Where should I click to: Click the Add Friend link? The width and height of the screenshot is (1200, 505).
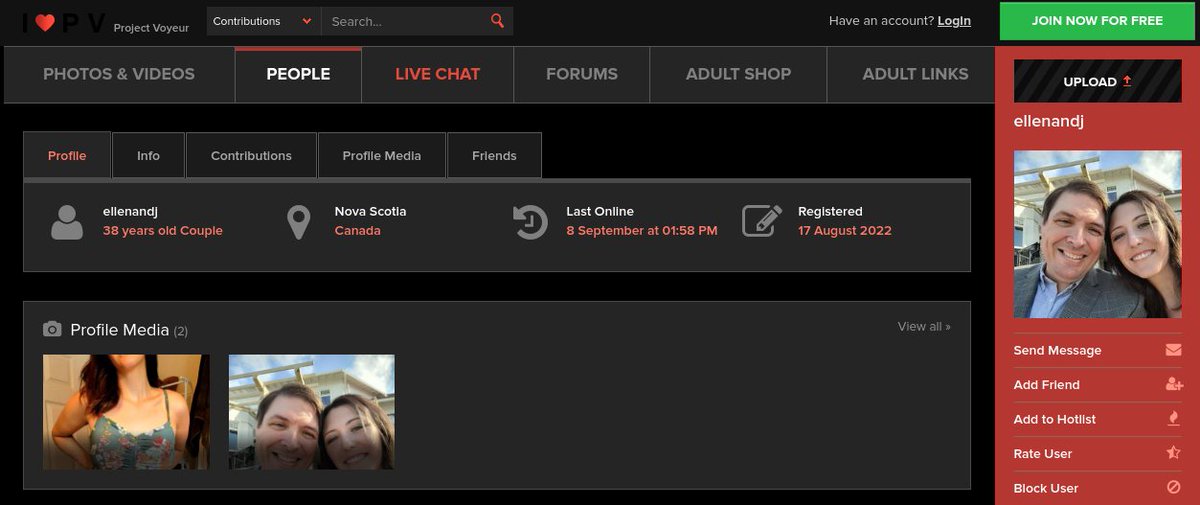click(1046, 384)
